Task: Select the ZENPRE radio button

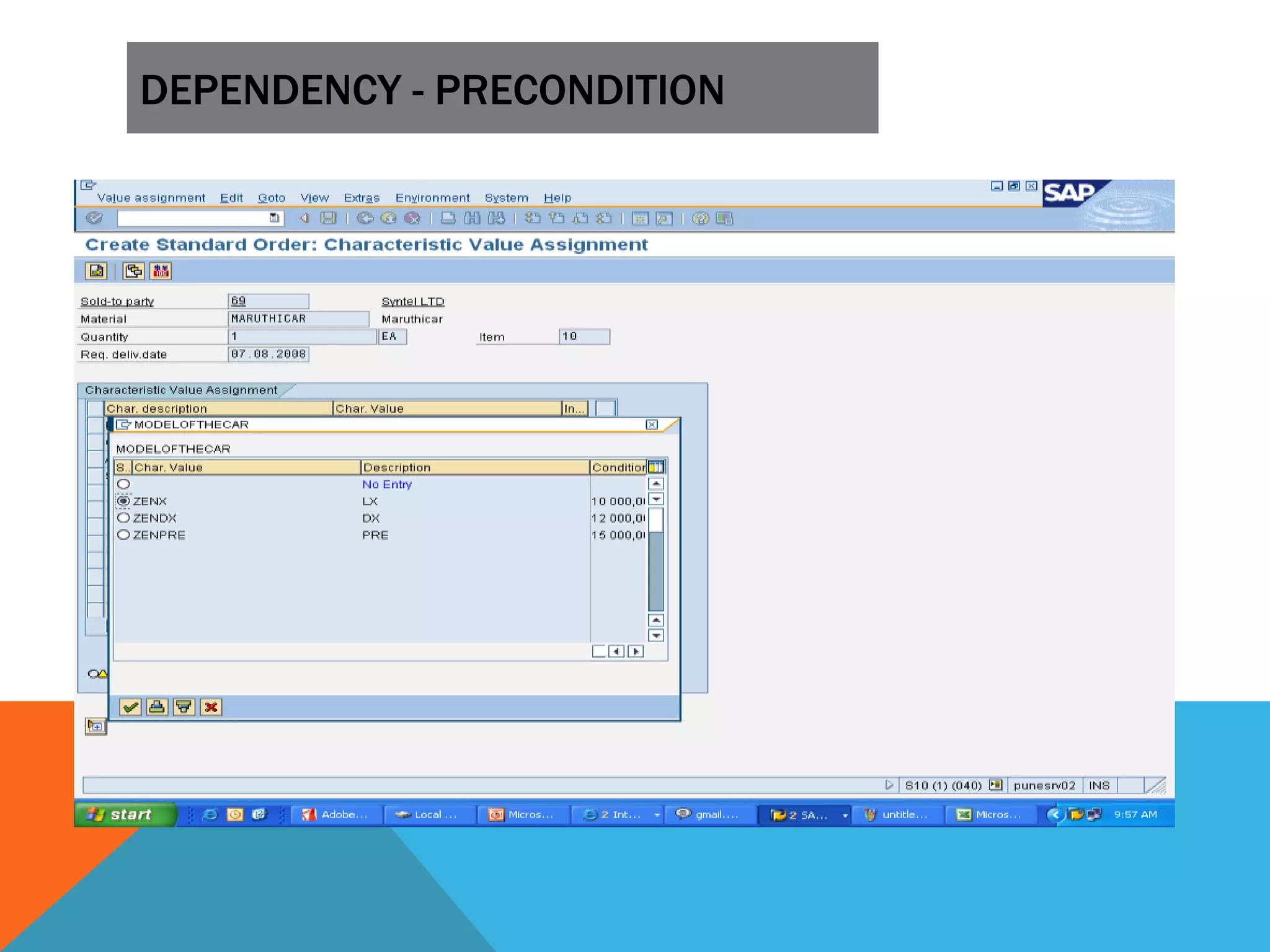Action: [123, 534]
